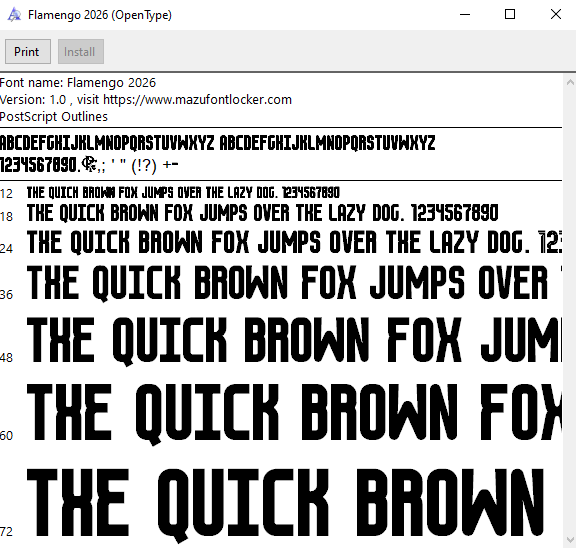The height and width of the screenshot is (548, 576).
Task: Click the size 24 label
Action: [6, 248]
